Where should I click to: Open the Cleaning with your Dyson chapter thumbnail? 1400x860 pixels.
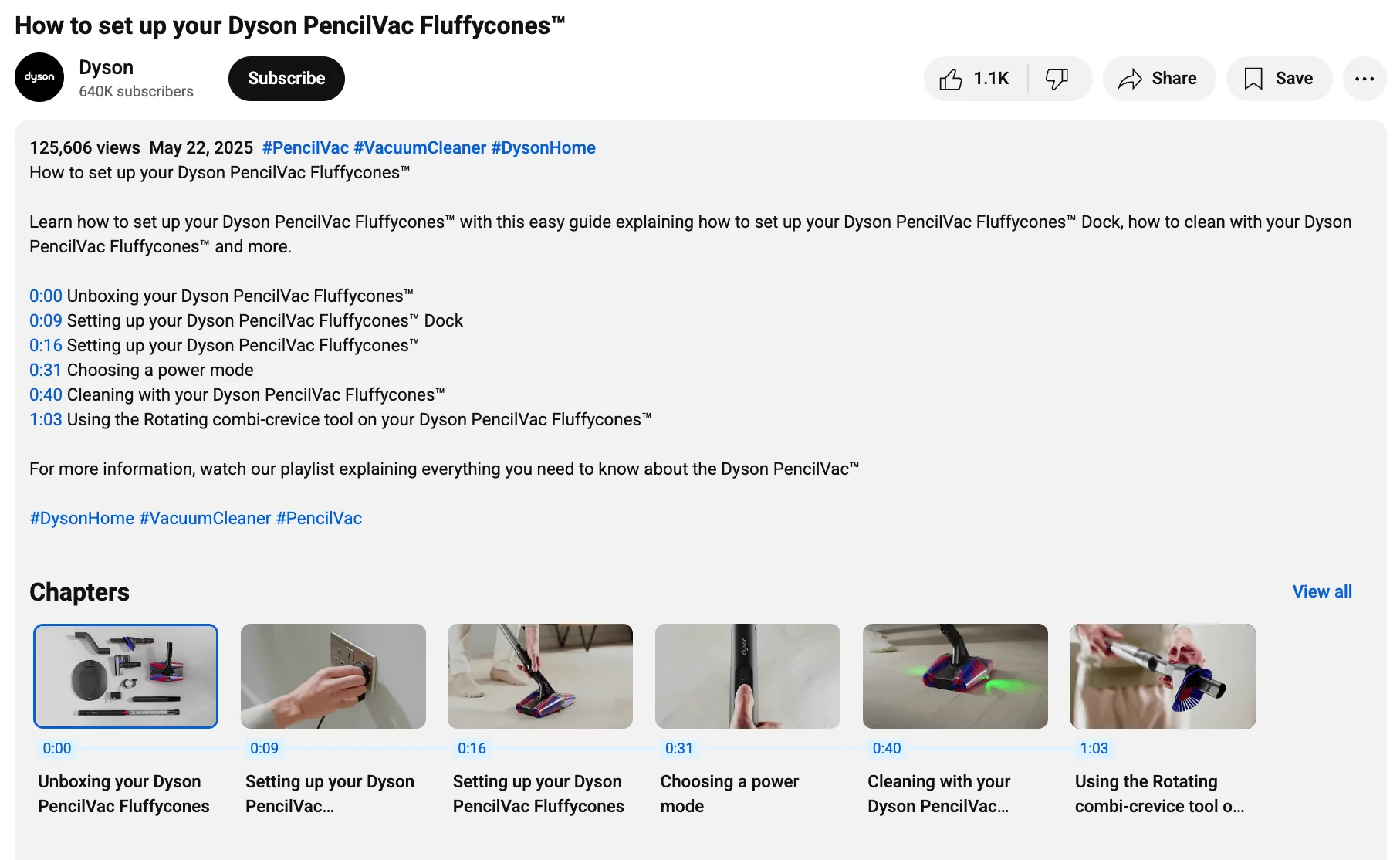(955, 675)
